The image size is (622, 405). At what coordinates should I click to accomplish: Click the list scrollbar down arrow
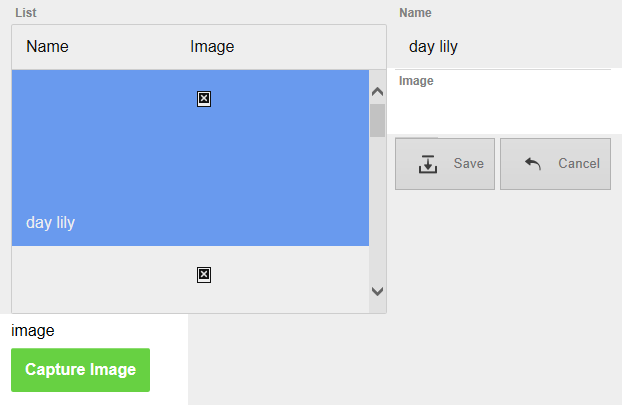[x=377, y=292]
